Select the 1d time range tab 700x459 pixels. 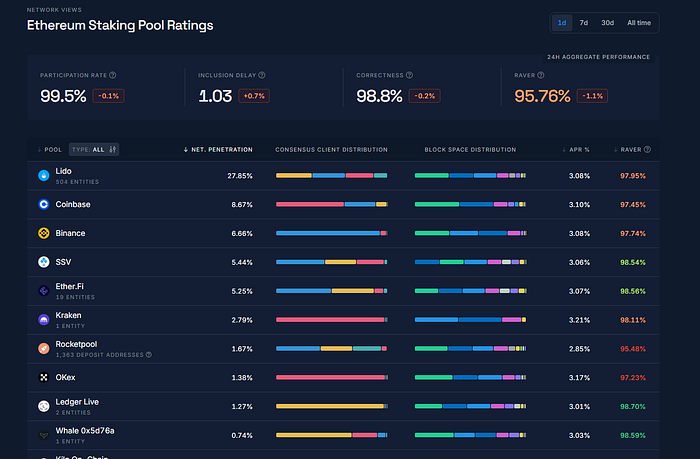(x=562, y=23)
